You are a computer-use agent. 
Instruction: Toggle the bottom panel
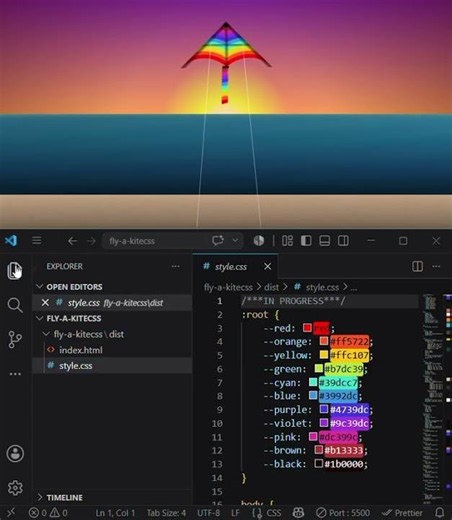tap(325, 240)
